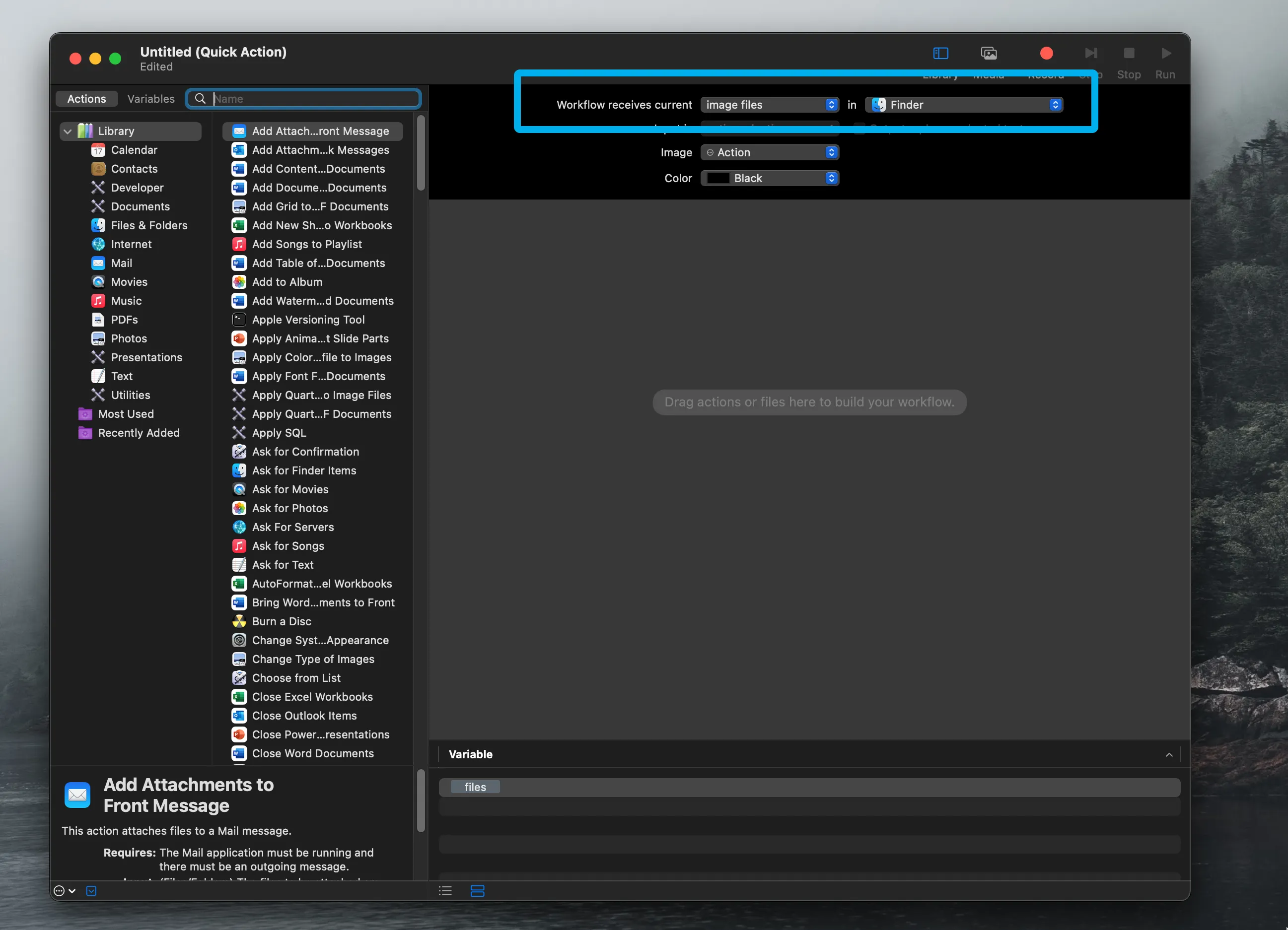The height and width of the screenshot is (930, 1288).
Task: Click the red Record button in the toolbar
Action: (x=1046, y=53)
